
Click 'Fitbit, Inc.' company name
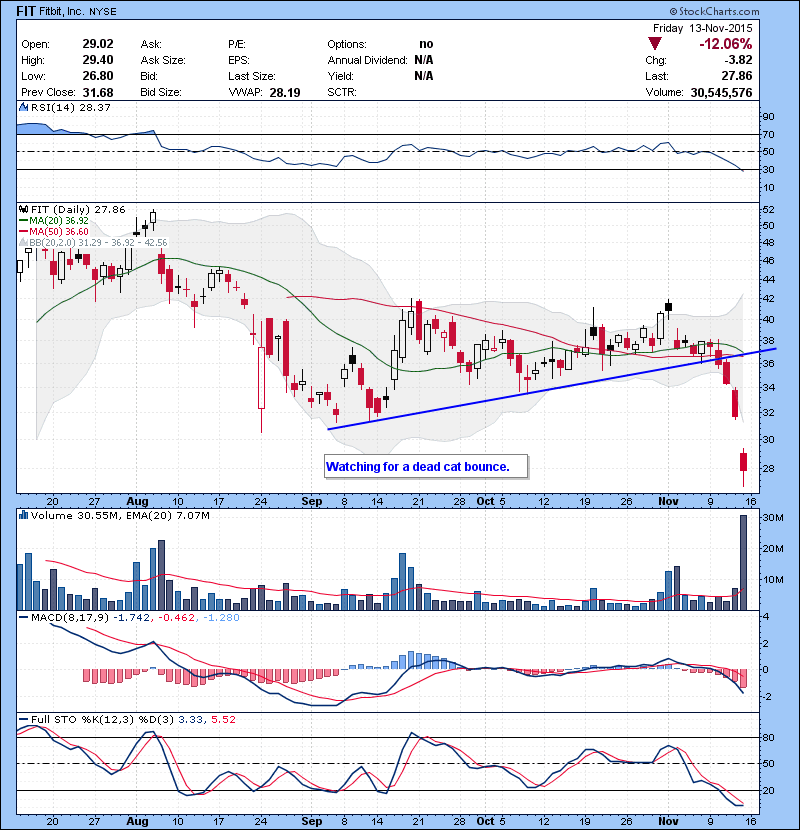click(x=61, y=11)
